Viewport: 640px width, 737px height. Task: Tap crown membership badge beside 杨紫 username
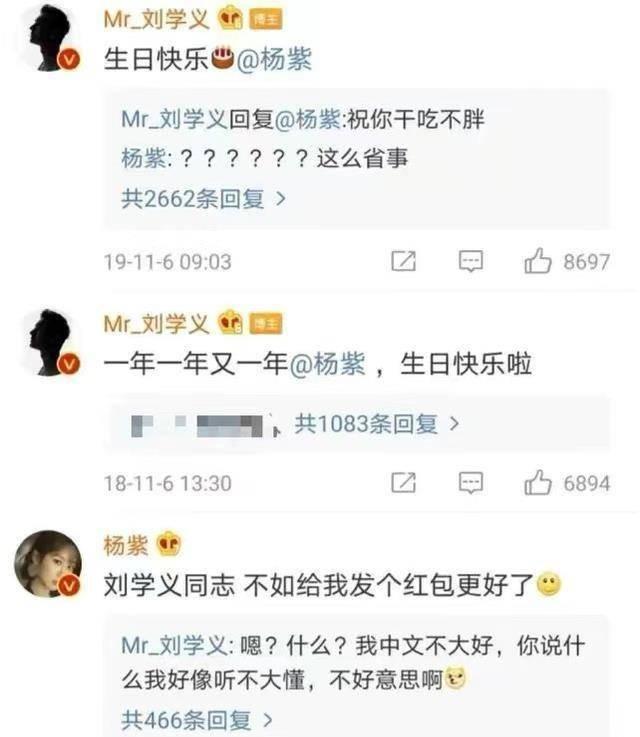point(168,545)
